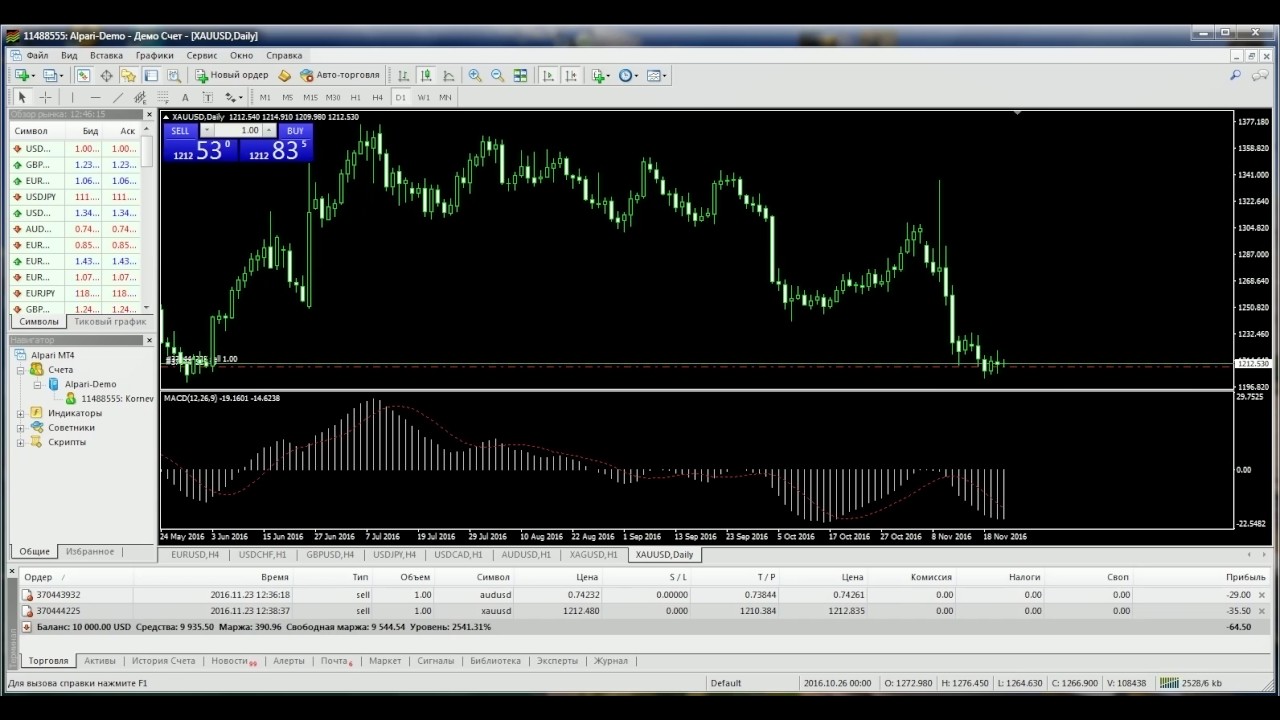Tile chart windows icon
The height and width of the screenshot is (720, 1280).
520,75
